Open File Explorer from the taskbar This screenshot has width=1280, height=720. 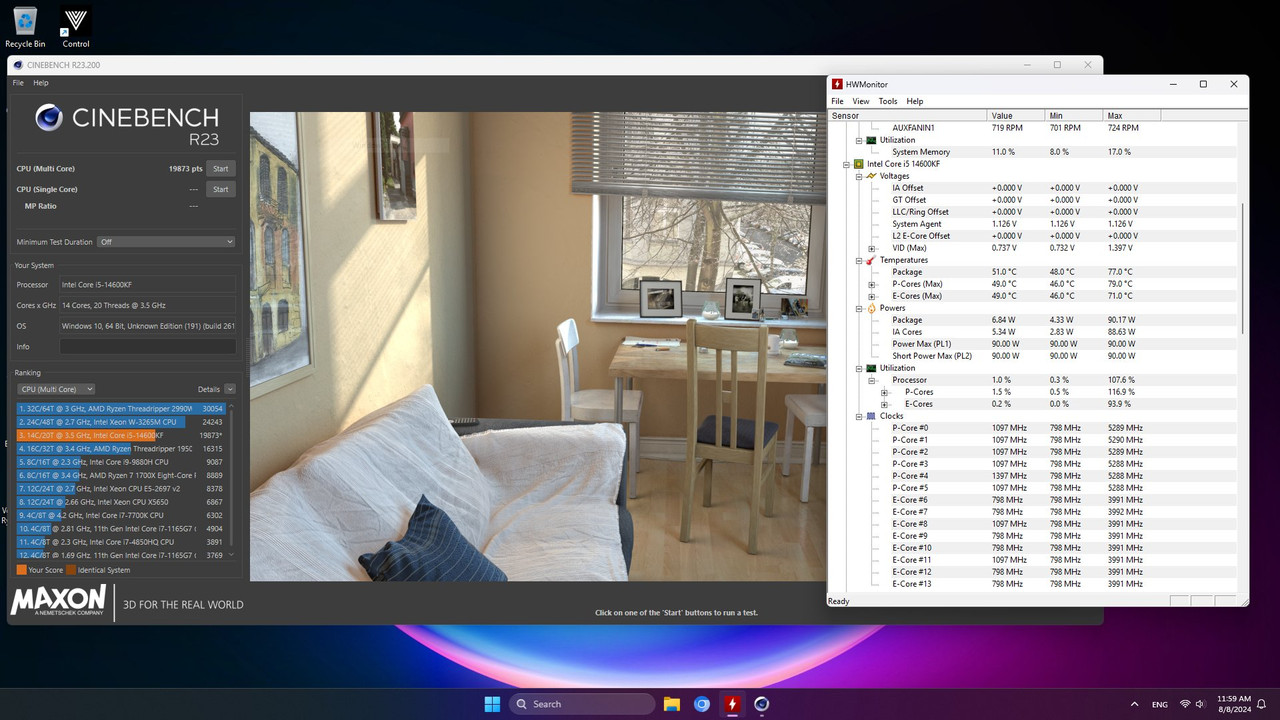[x=672, y=704]
